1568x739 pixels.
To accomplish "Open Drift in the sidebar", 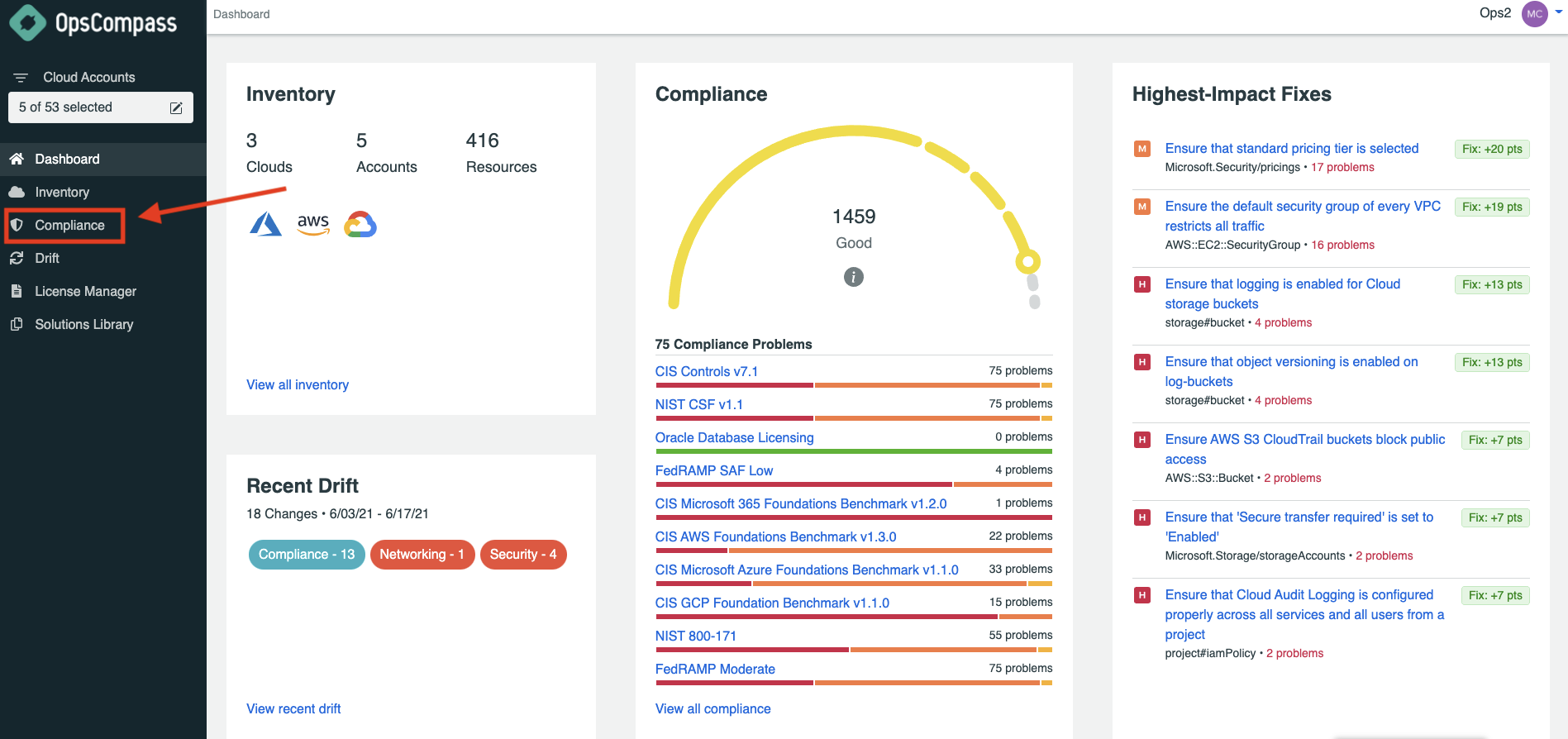I will coord(103,258).
